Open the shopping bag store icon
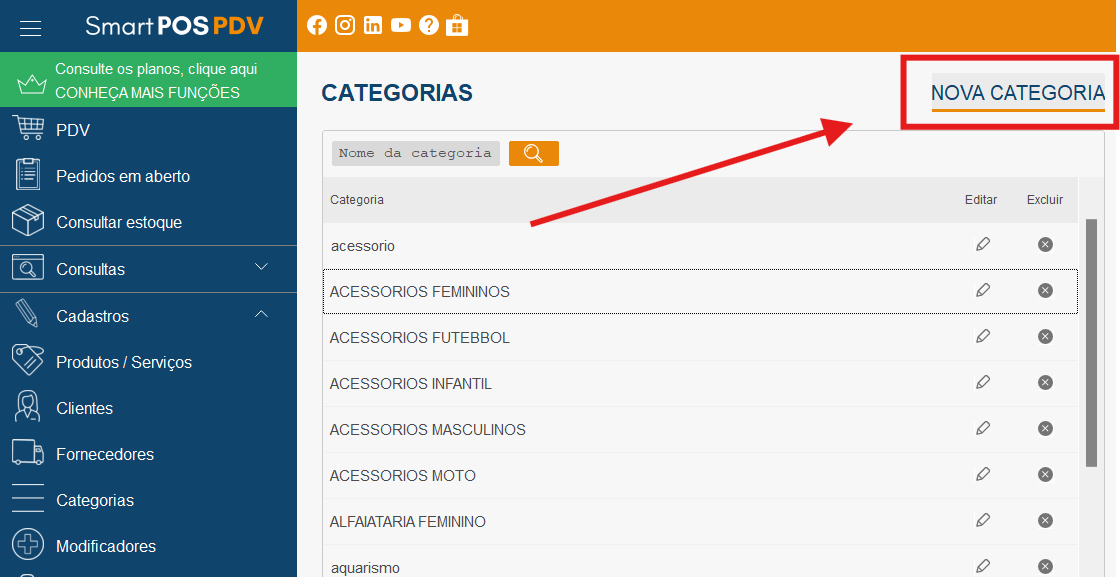1120x577 pixels. (x=456, y=25)
